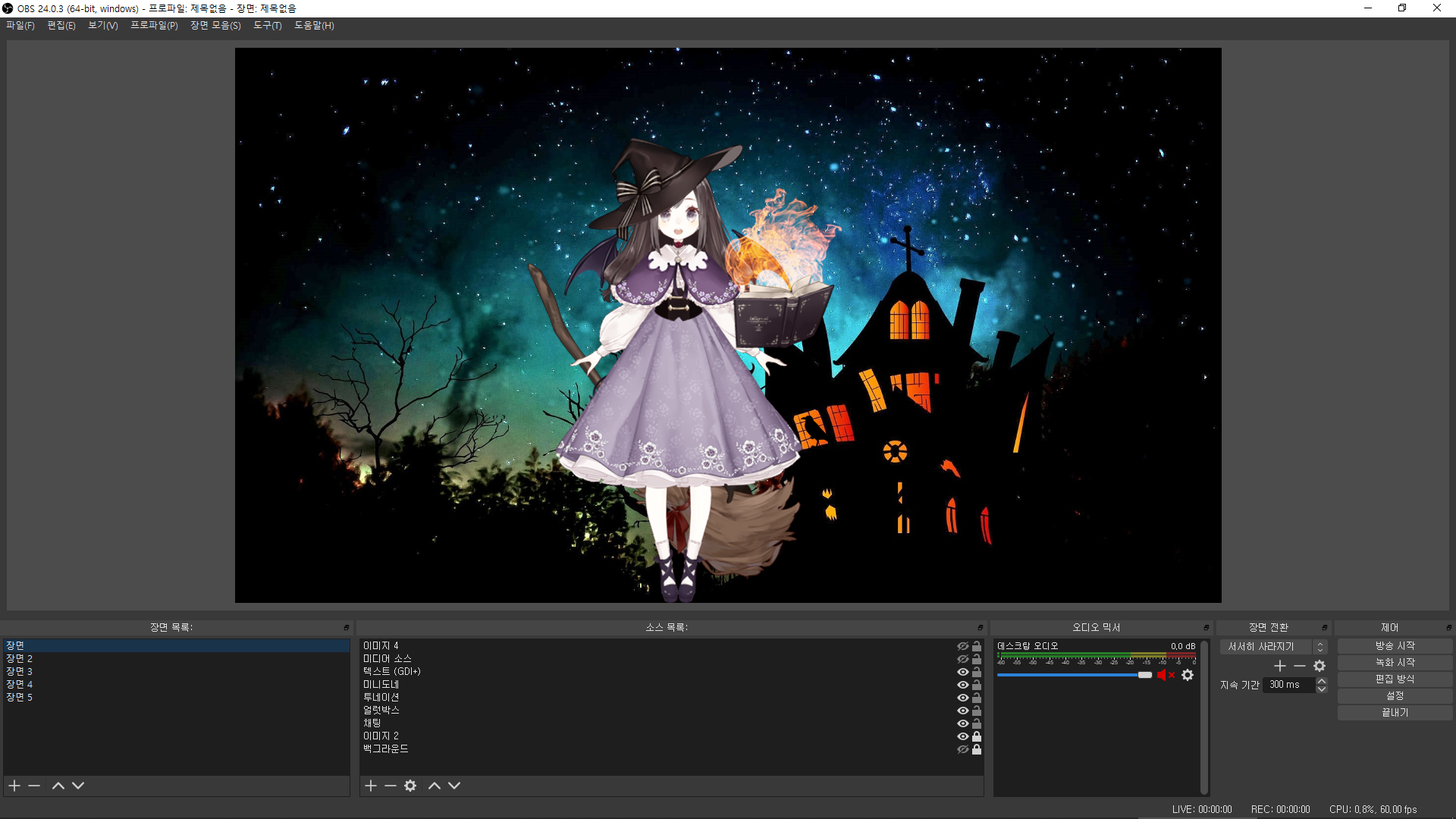The height and width of the screenshot is (819, 1456).
Task: Unmute the desktop audio speaker icon
Action: click(1163, 675)
